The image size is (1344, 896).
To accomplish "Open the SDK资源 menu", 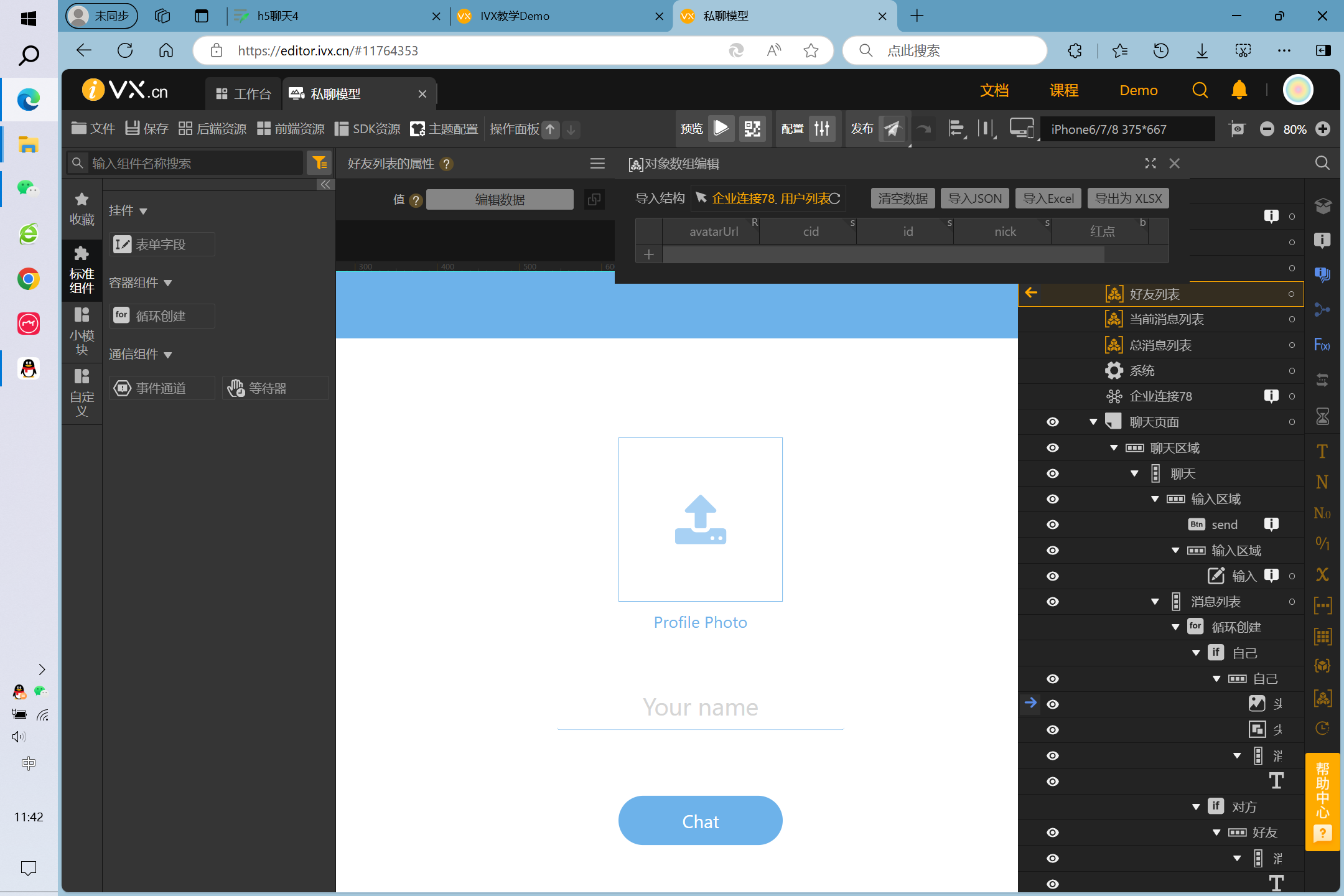I will click(368, 129).
